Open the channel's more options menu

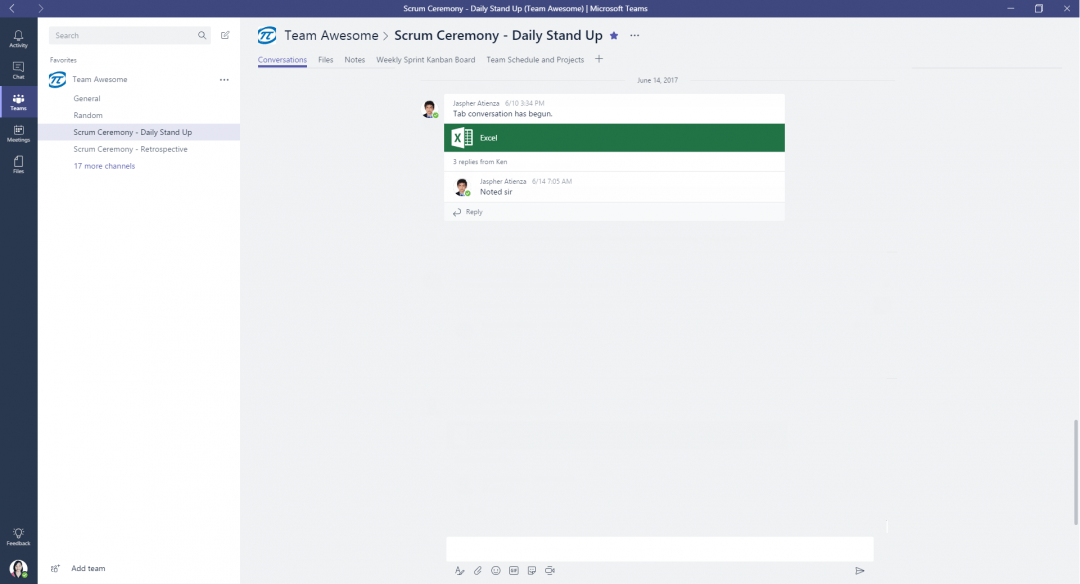pos(633,35)
